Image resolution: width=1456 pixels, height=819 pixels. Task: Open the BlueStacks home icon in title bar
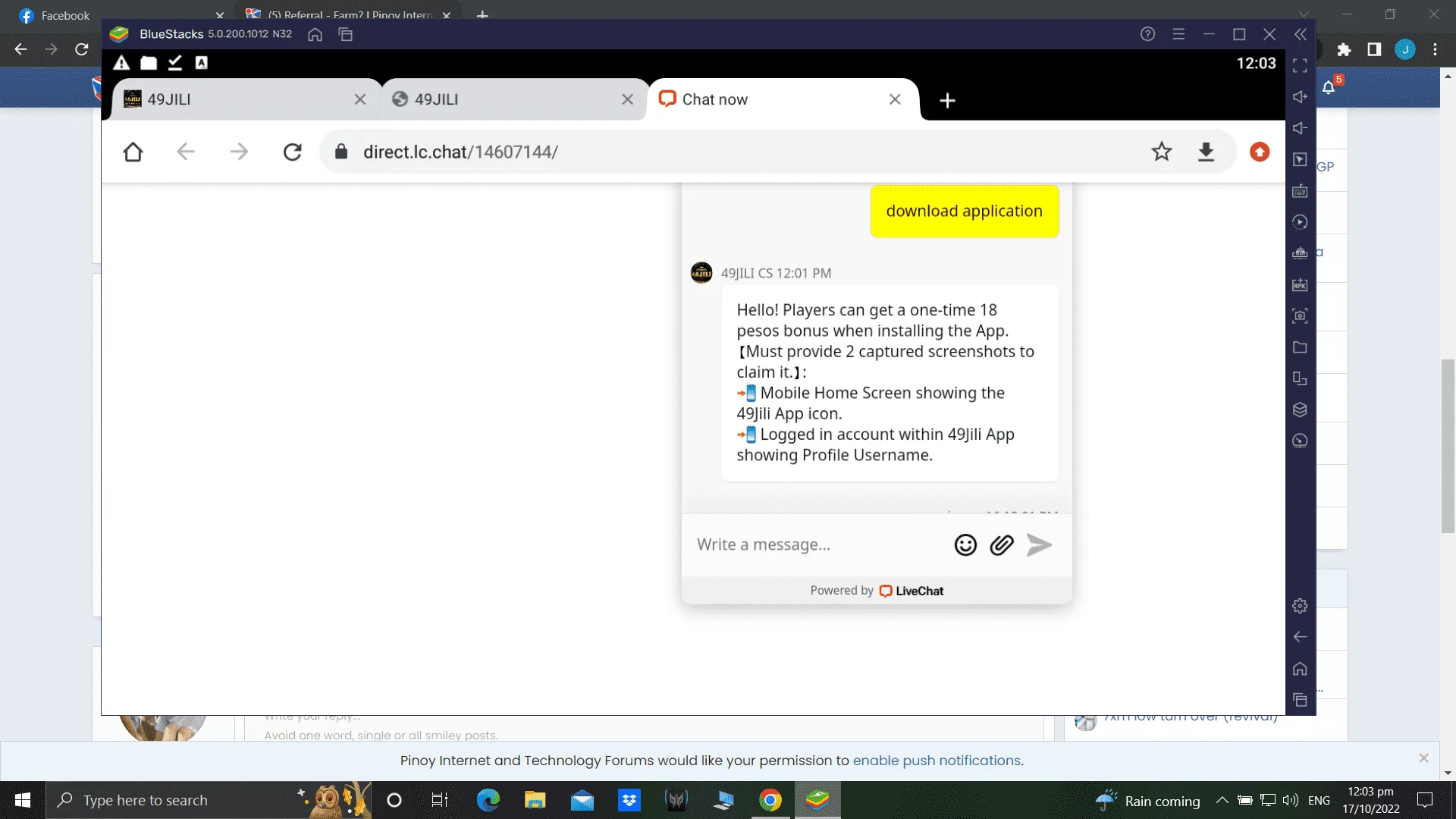click(x=315, y=34)
